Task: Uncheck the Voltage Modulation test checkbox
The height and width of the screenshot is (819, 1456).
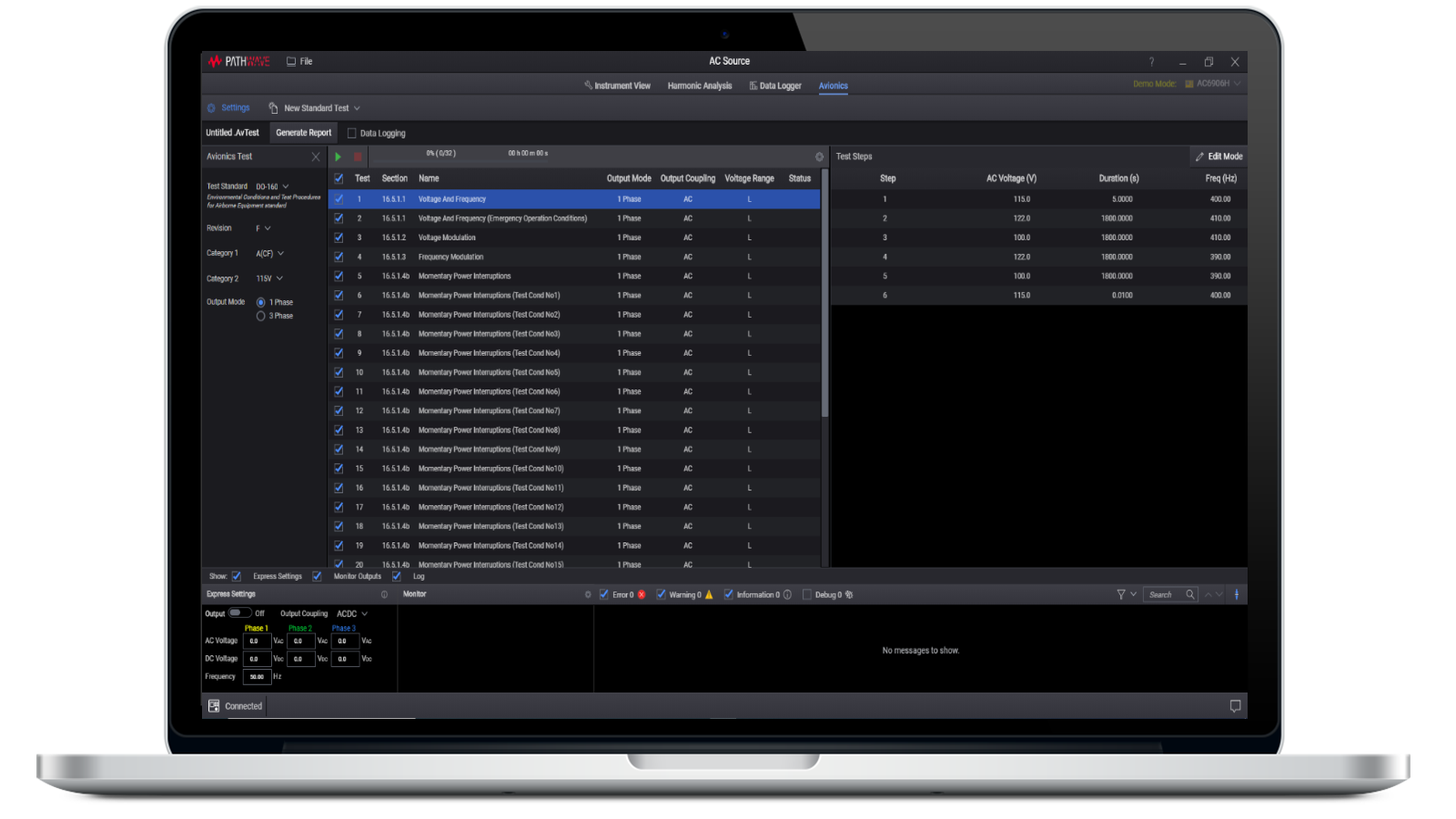Action: [339, 238]
